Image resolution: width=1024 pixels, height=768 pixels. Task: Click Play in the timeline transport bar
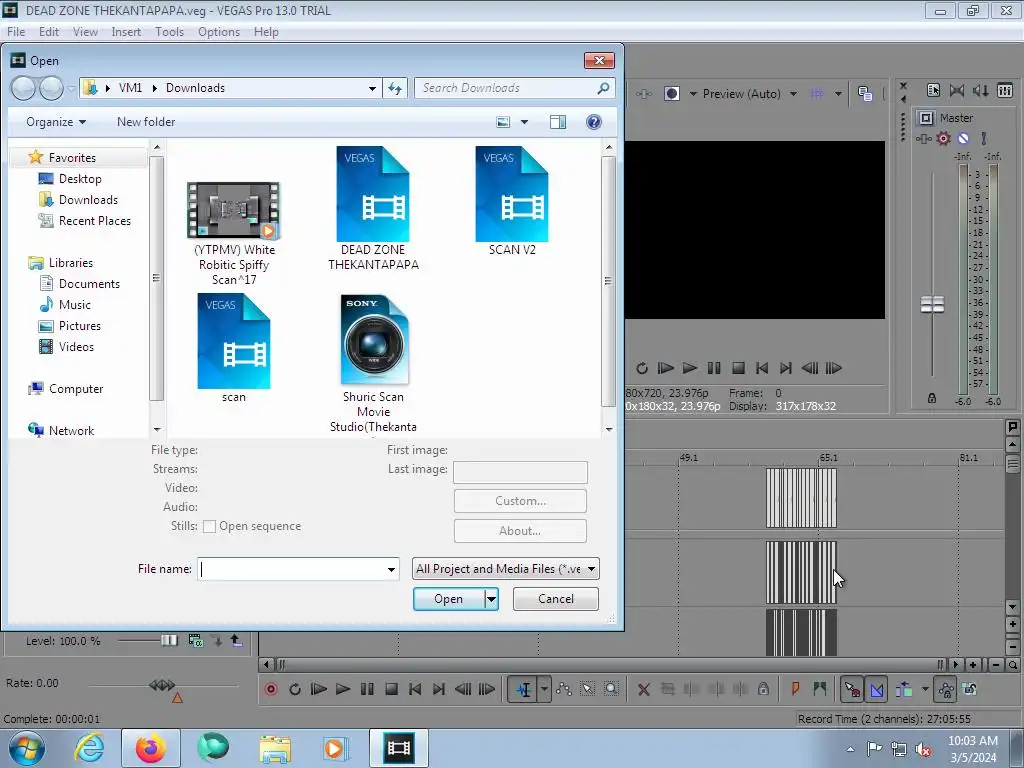tap(343, 689)
